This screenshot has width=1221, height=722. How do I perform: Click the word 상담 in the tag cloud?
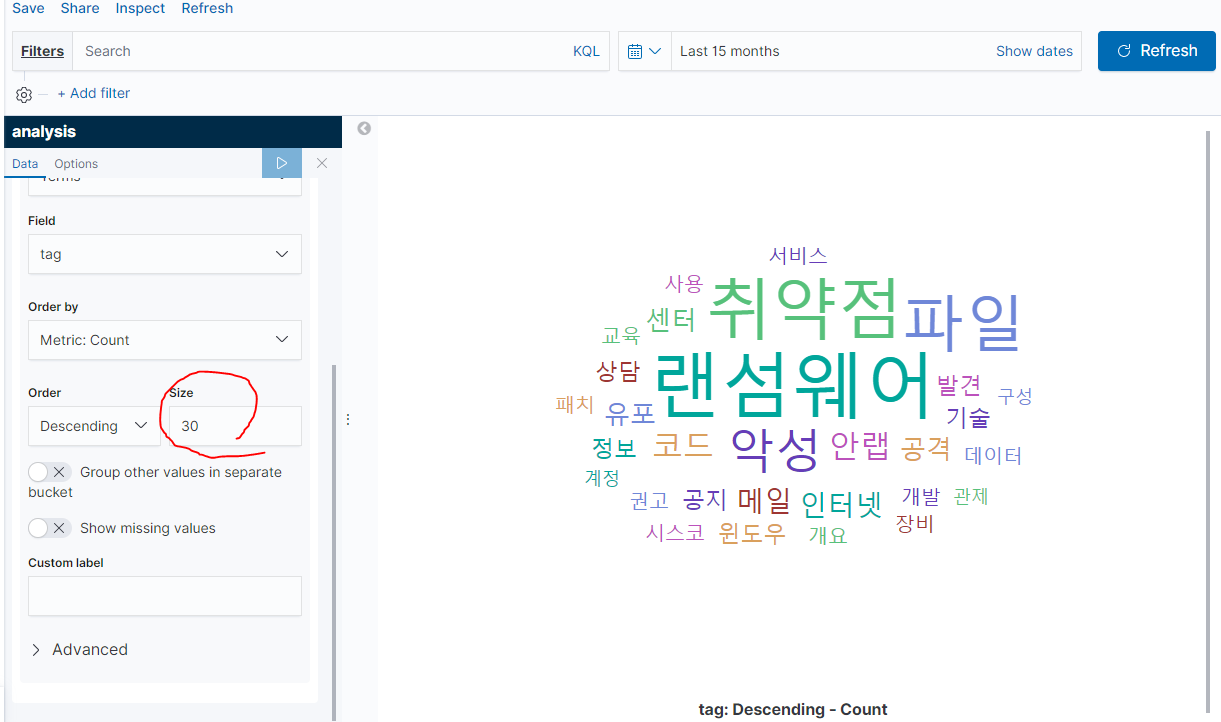pyautogui.click(x=618, y=372)
